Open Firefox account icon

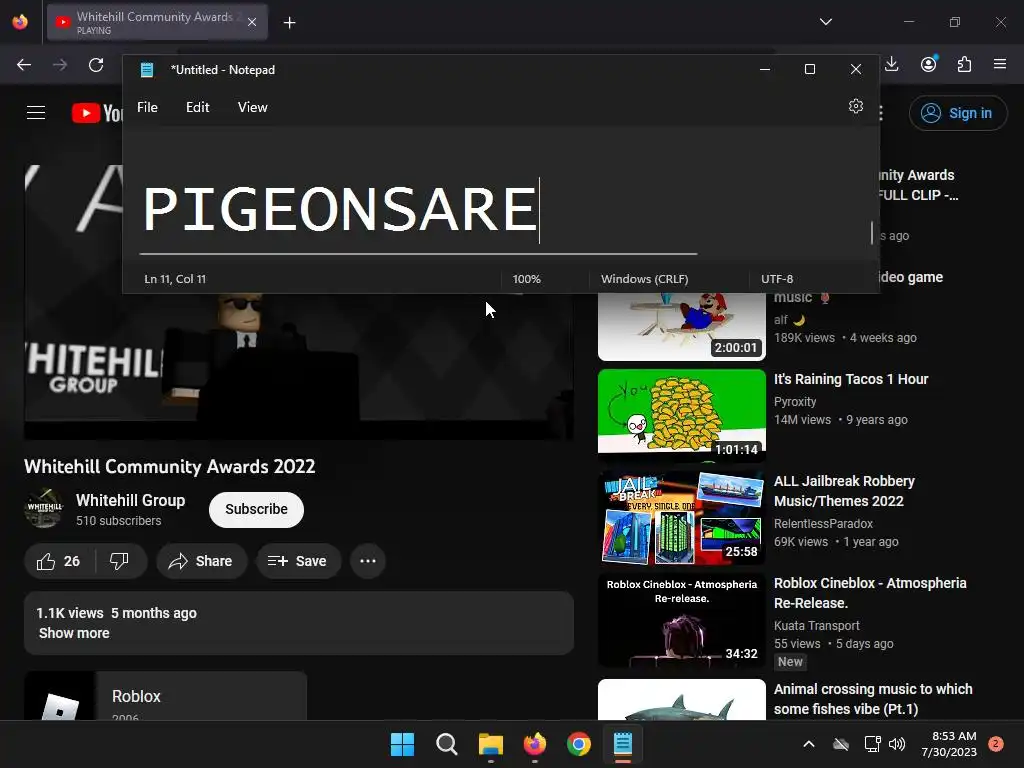pyautogui.click(x=928, y=64)
